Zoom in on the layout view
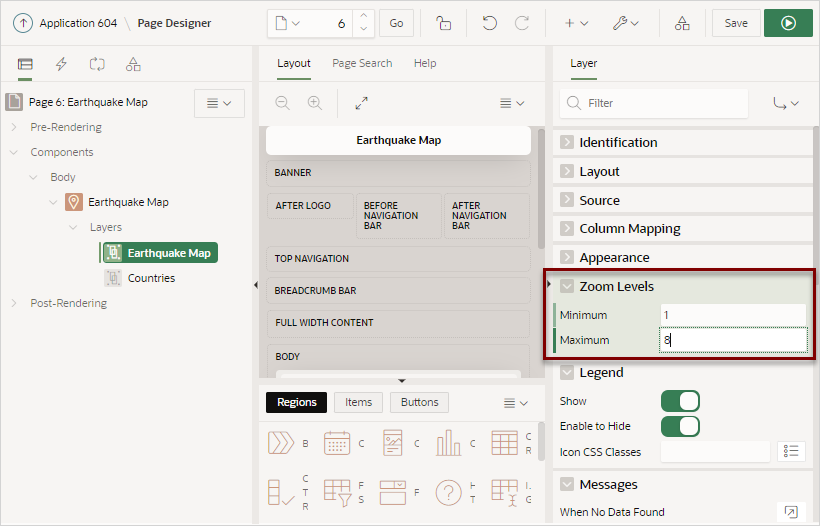This screenshot has width=820, height=526. coord(315,103)
